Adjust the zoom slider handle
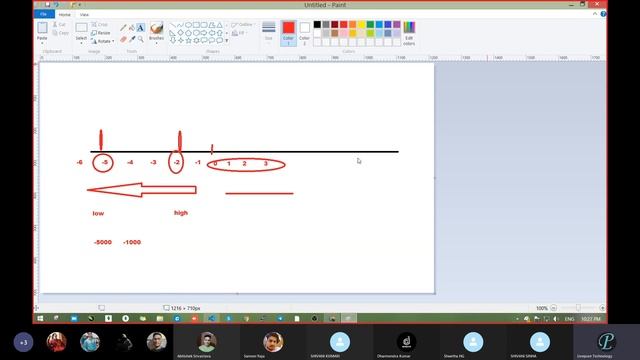 tap(578, 308)
